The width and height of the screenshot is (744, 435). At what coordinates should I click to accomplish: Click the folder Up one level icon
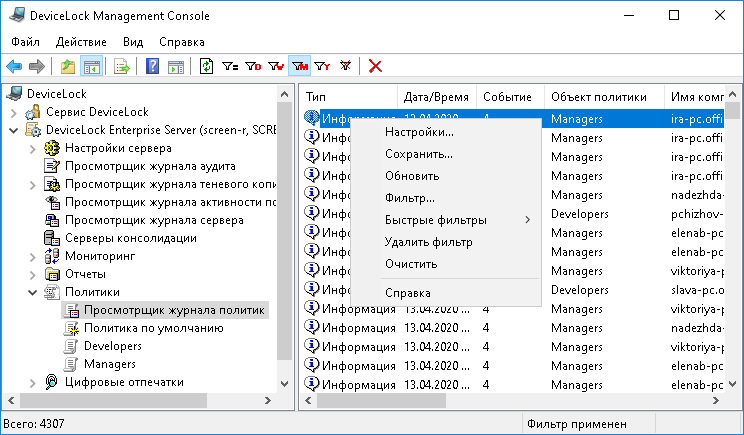click(x=67, y=67)
